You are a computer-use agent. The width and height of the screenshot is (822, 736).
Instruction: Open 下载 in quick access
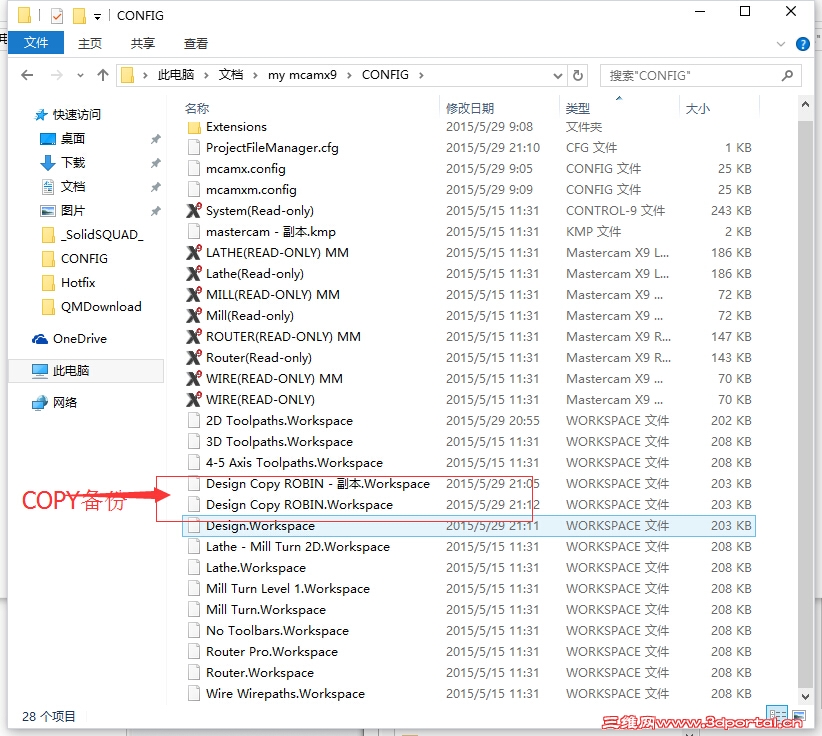[x=73, y=163]
